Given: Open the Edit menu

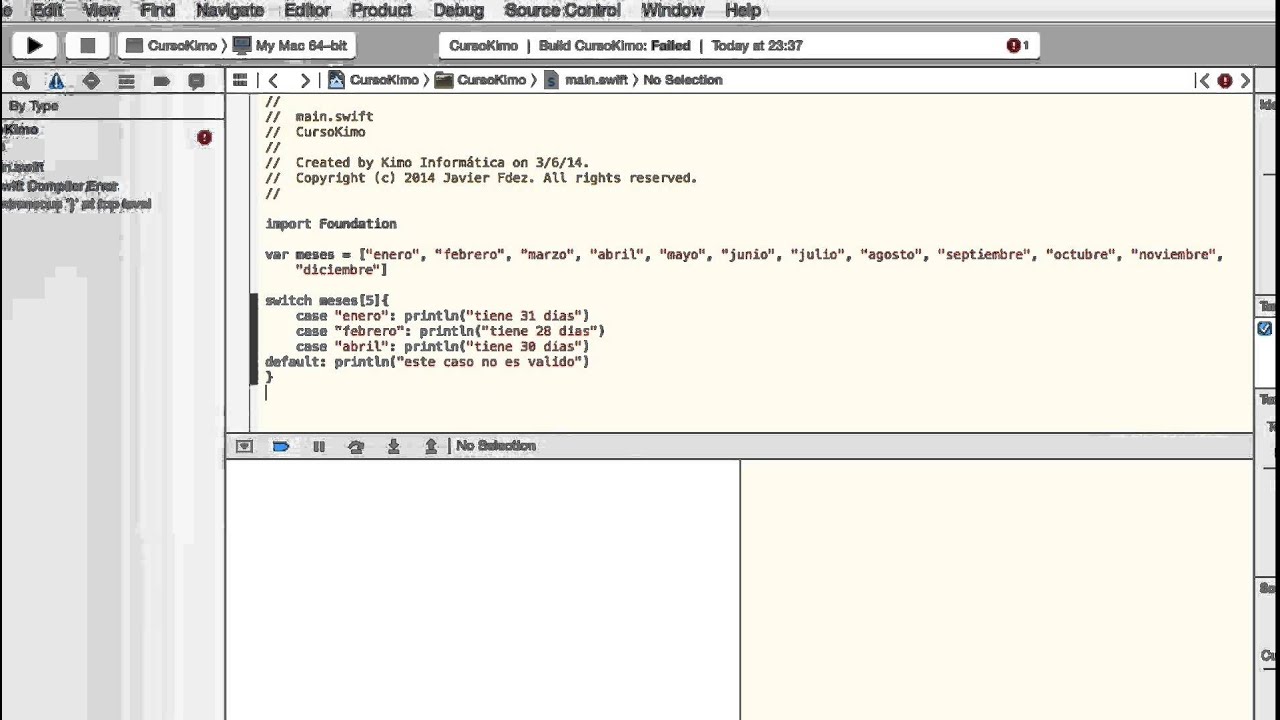Looking at the screenshot, I should click(48, 10).
